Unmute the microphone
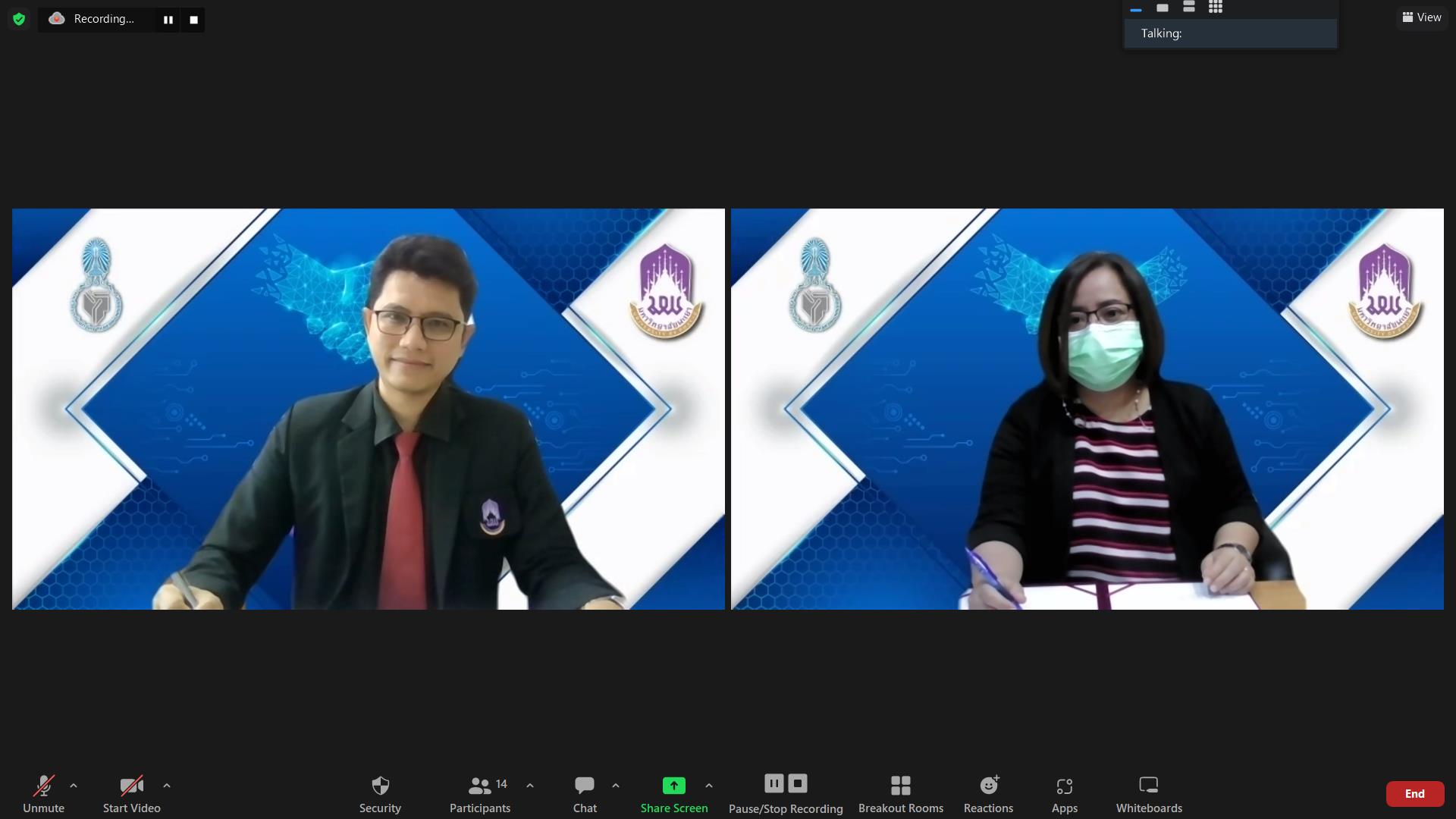 coord(43,794)
